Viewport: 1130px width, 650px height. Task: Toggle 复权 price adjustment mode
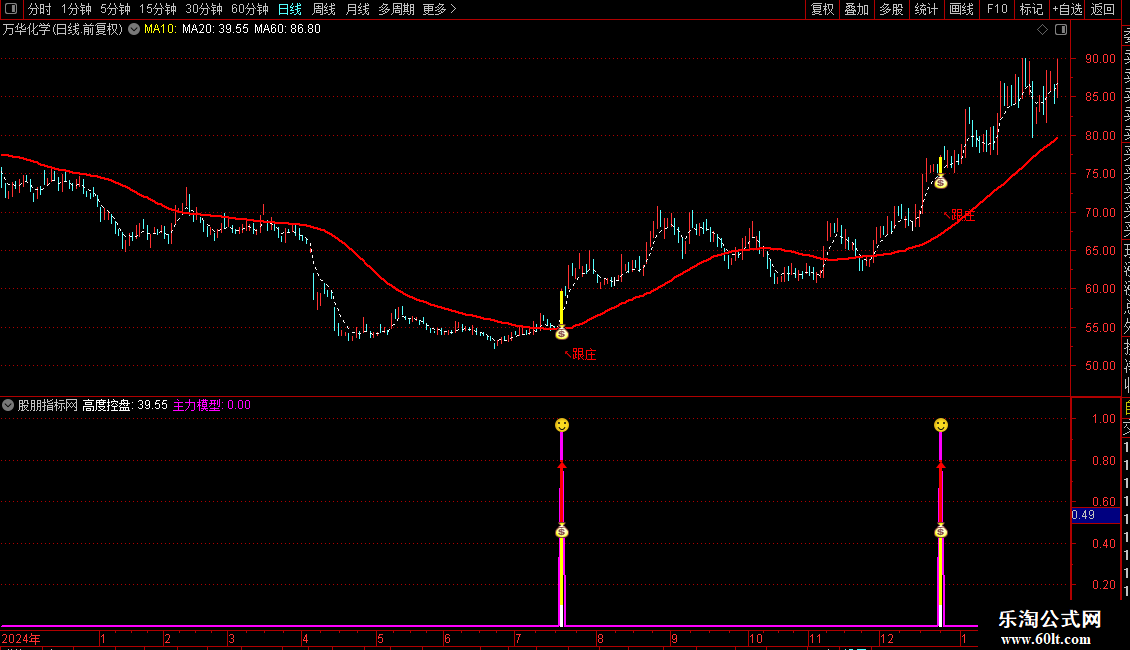pos(822,9)
